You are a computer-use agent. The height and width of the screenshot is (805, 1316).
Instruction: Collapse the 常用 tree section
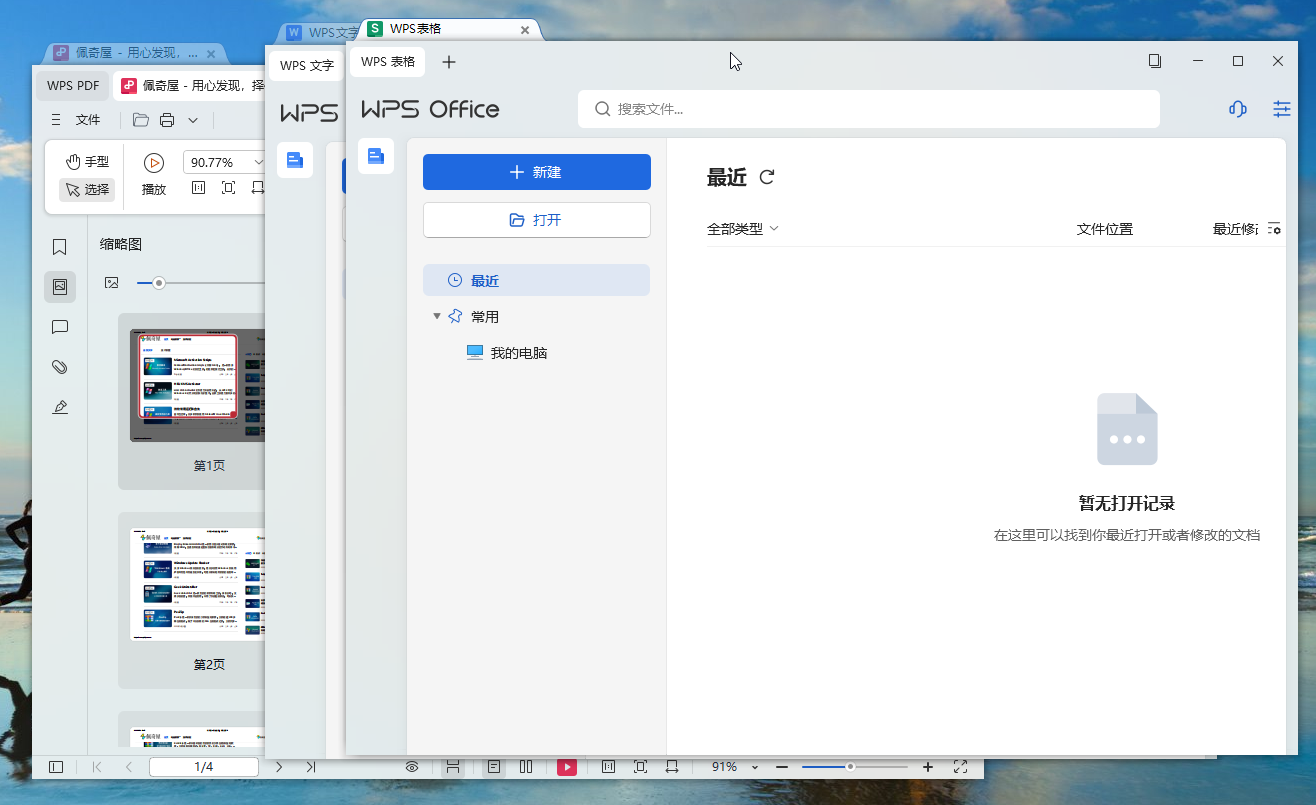coord(437,316)
